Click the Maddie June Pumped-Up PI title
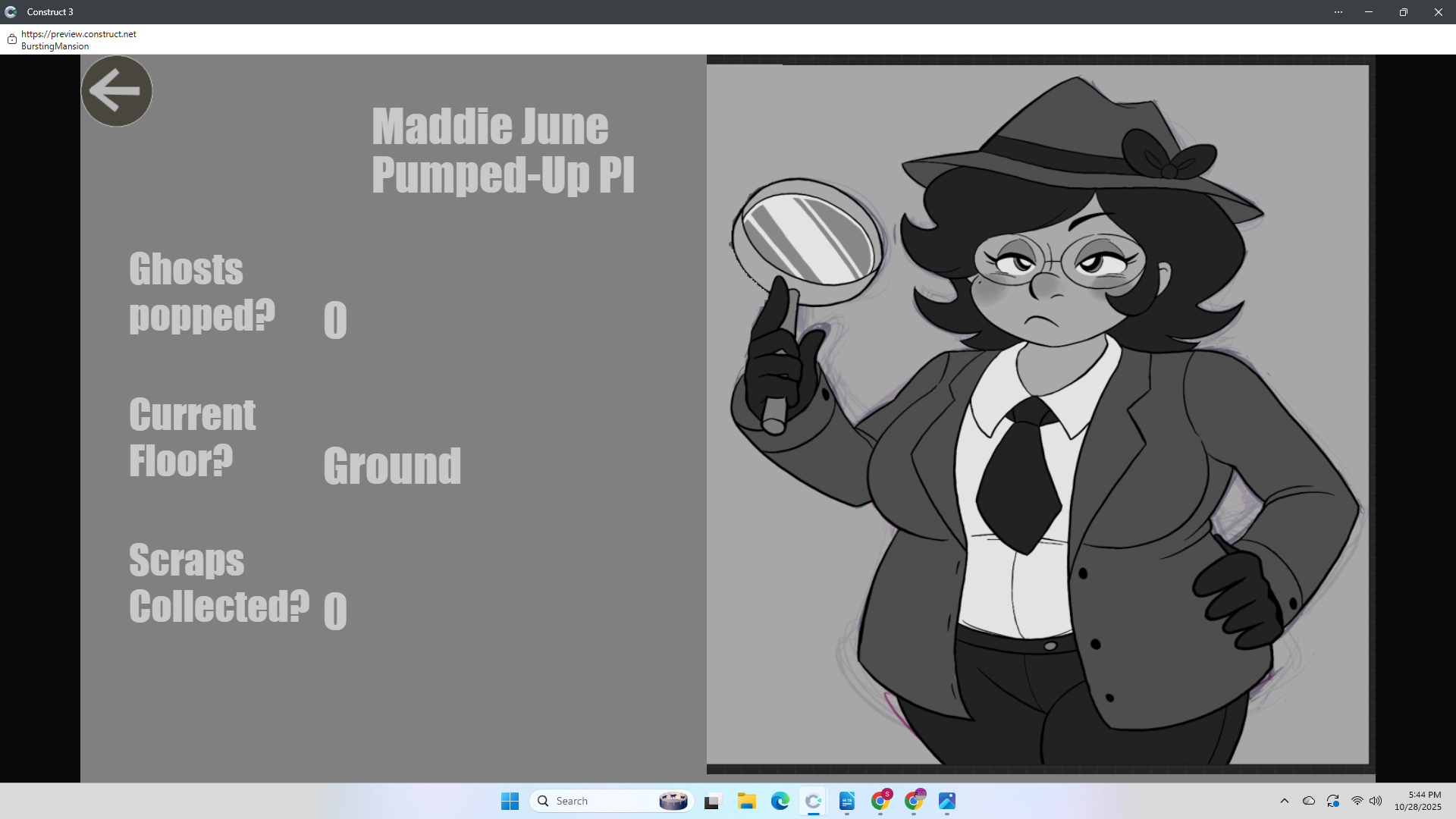 tap(502, 150)
